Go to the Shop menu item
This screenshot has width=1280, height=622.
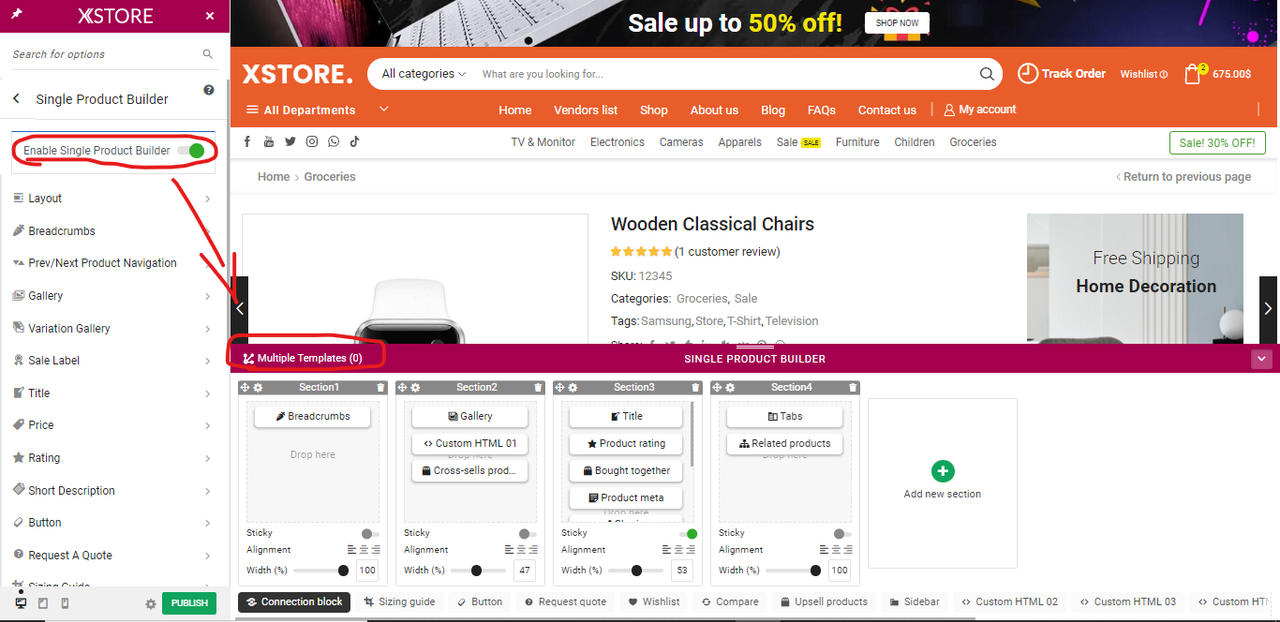click(654, 110)
